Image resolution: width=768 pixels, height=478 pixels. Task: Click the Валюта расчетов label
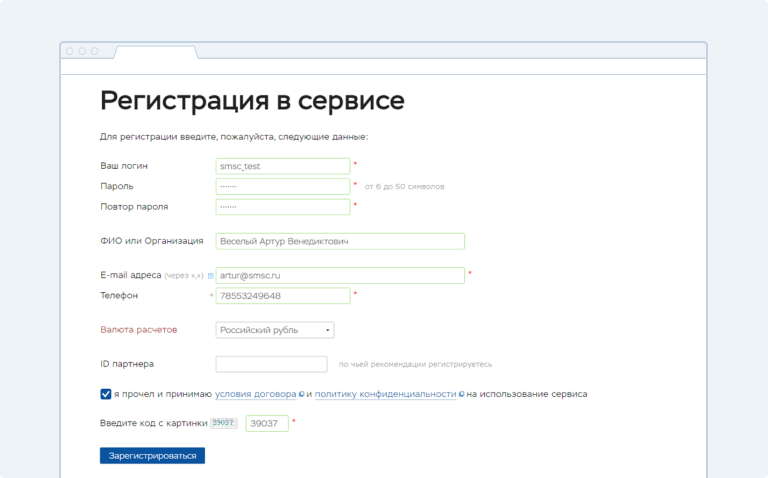[x=139, y=330]
